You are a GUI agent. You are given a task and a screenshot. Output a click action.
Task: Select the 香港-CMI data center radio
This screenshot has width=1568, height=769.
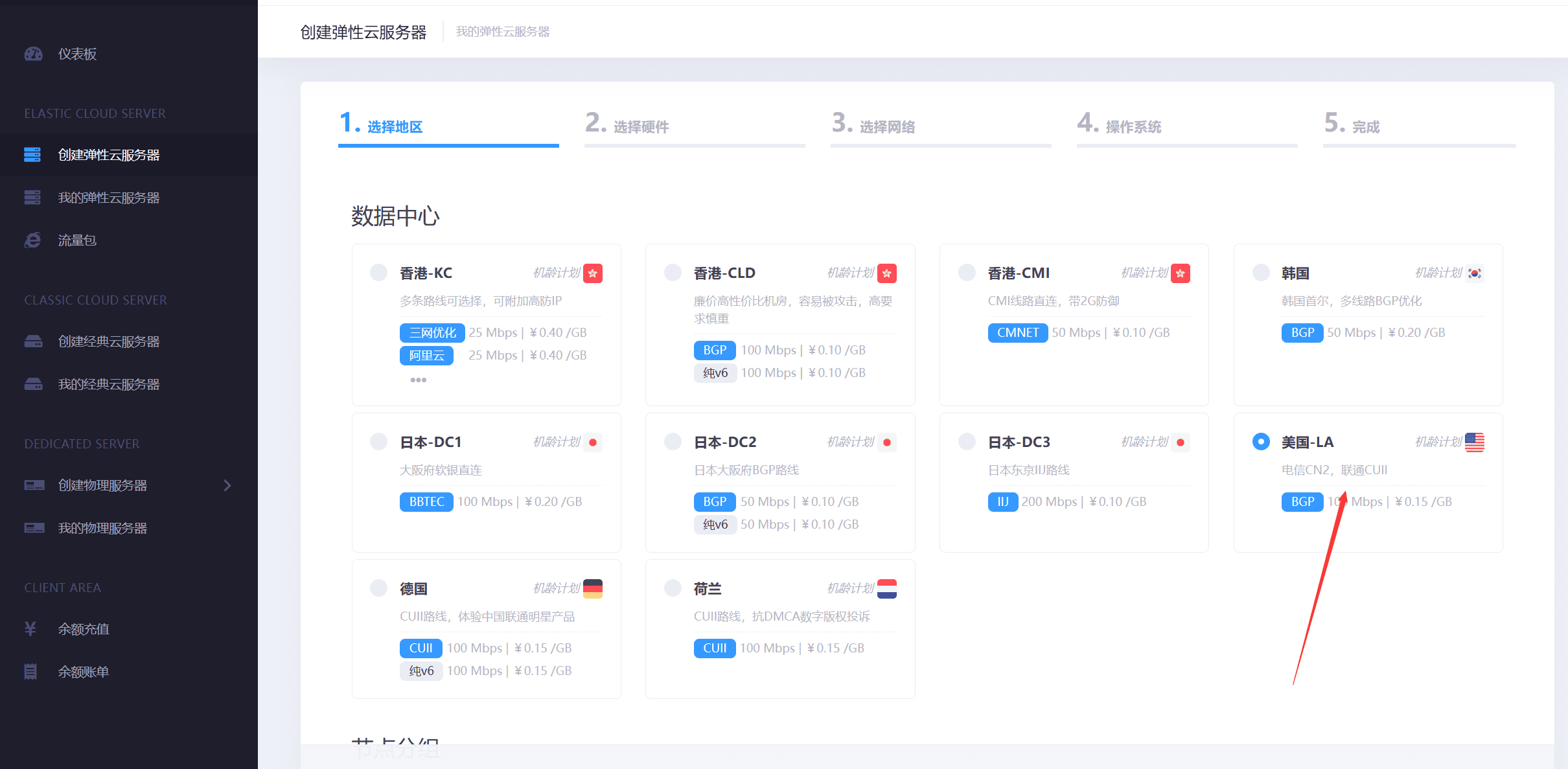pos(967,272)
